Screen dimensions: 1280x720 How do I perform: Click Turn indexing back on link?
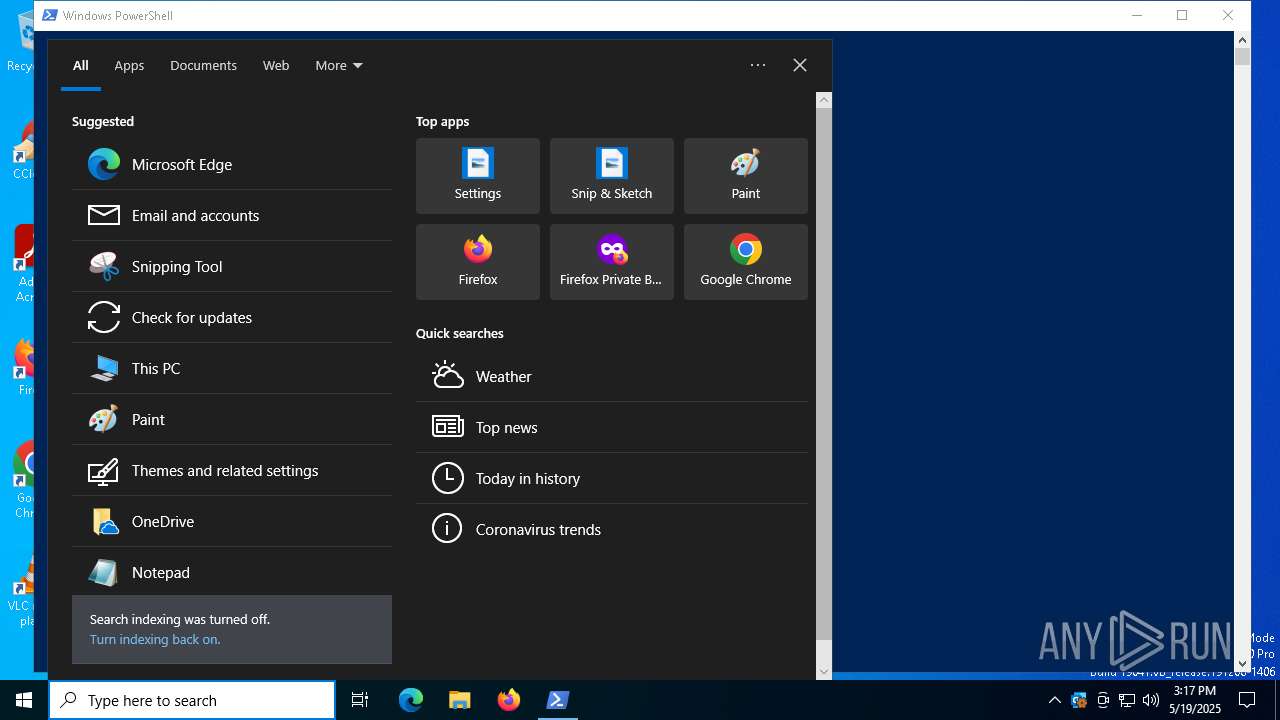[155, 639]
